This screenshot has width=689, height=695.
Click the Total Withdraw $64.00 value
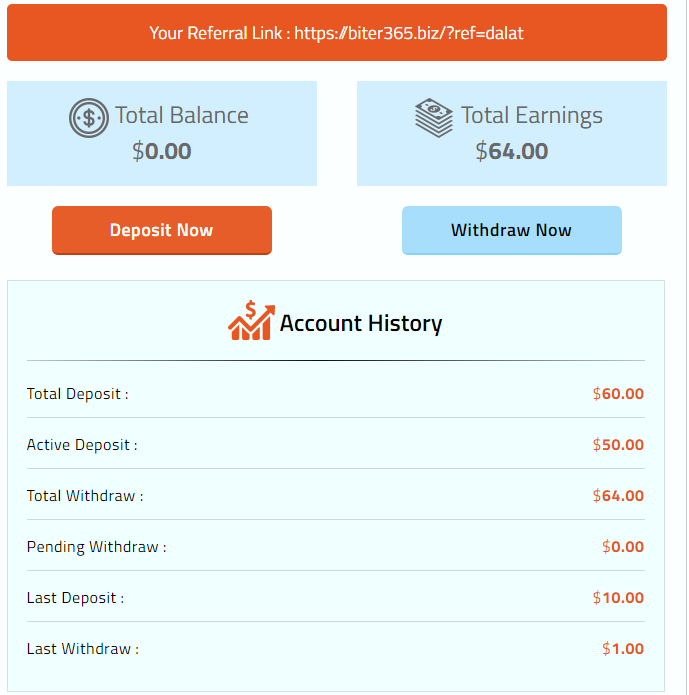click(x=618, y=496)
